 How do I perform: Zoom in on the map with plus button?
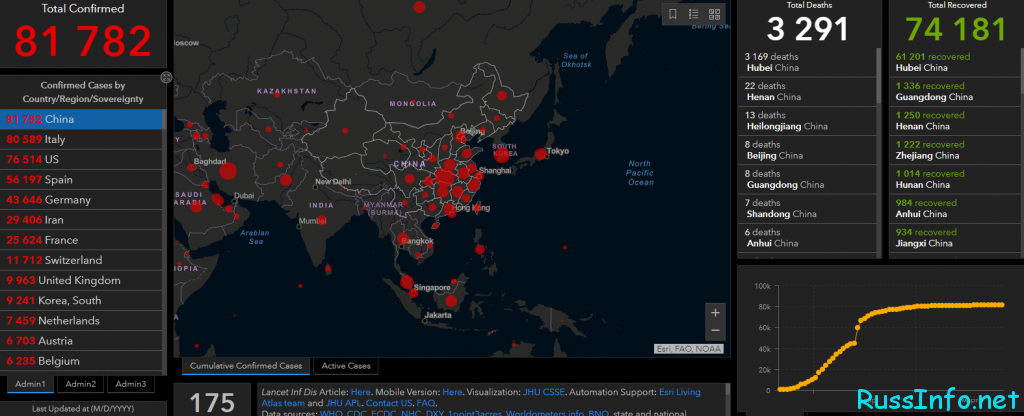point(715,313)
